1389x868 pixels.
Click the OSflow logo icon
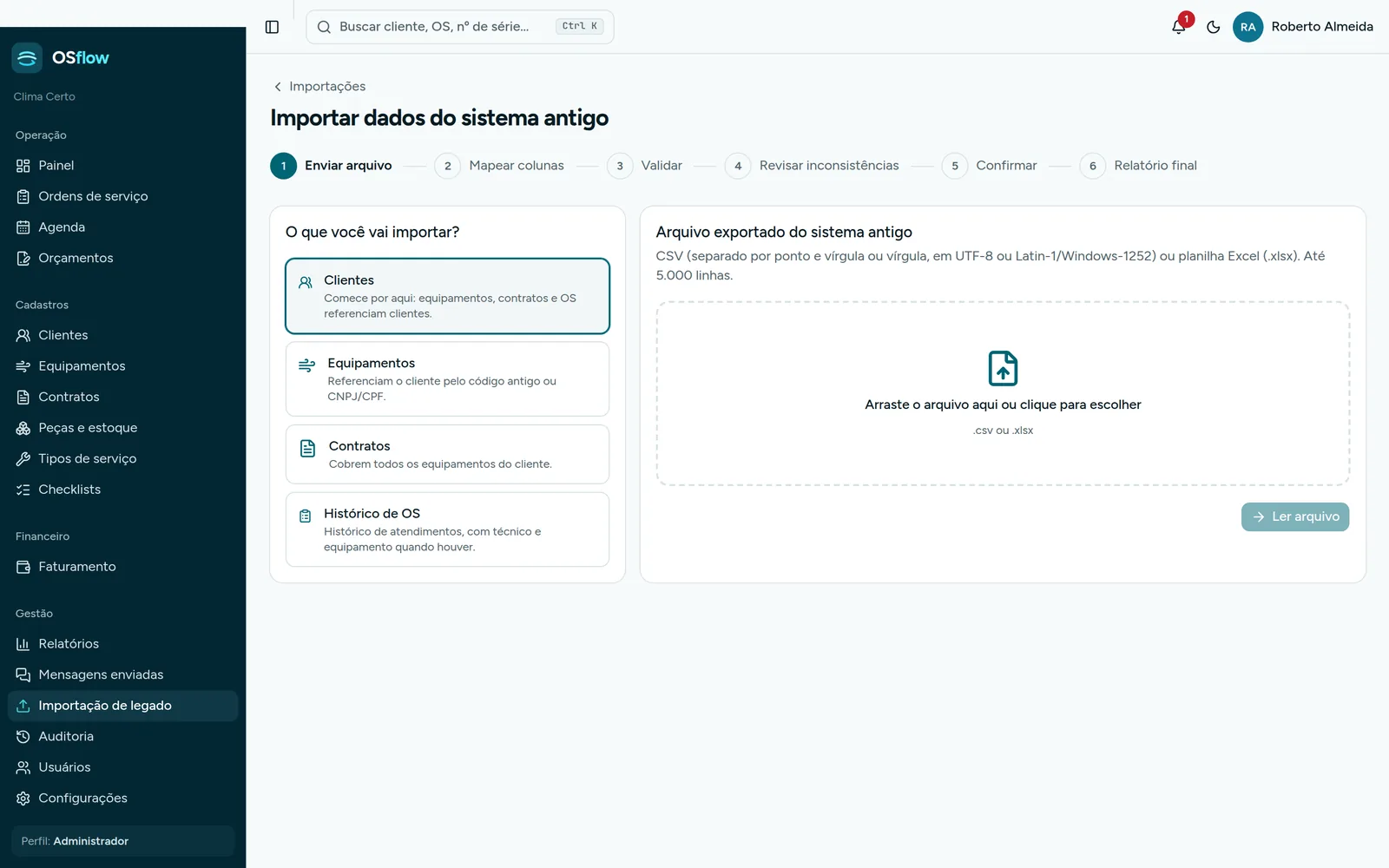click(x=27, y=58)
